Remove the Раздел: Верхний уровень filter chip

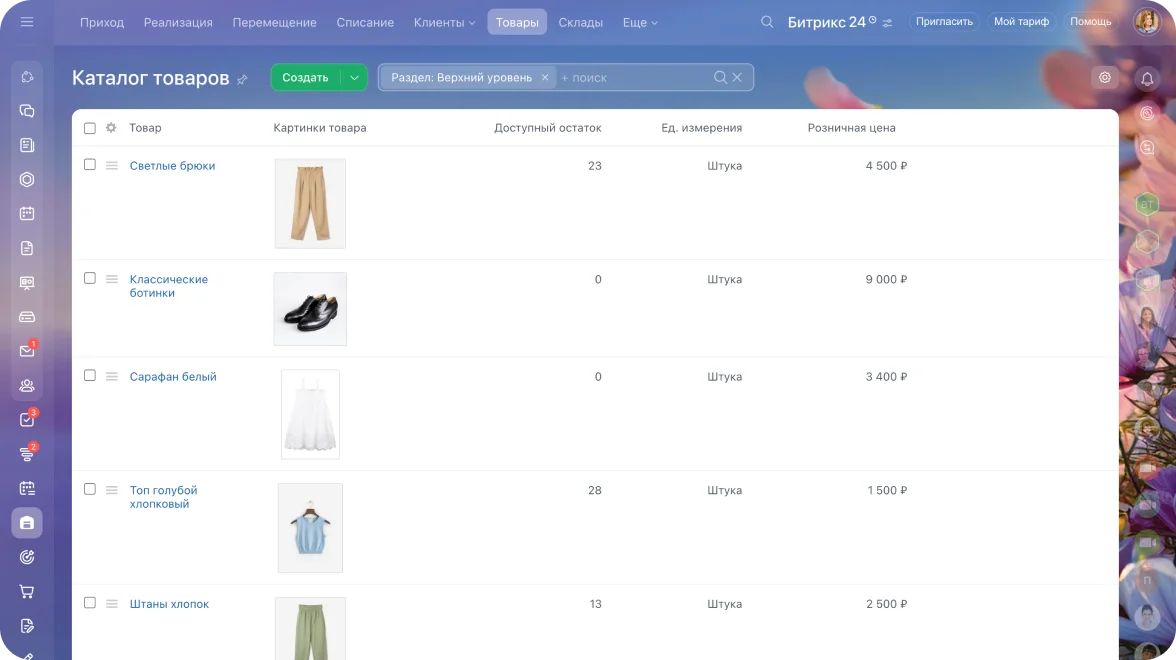[545, 77]
